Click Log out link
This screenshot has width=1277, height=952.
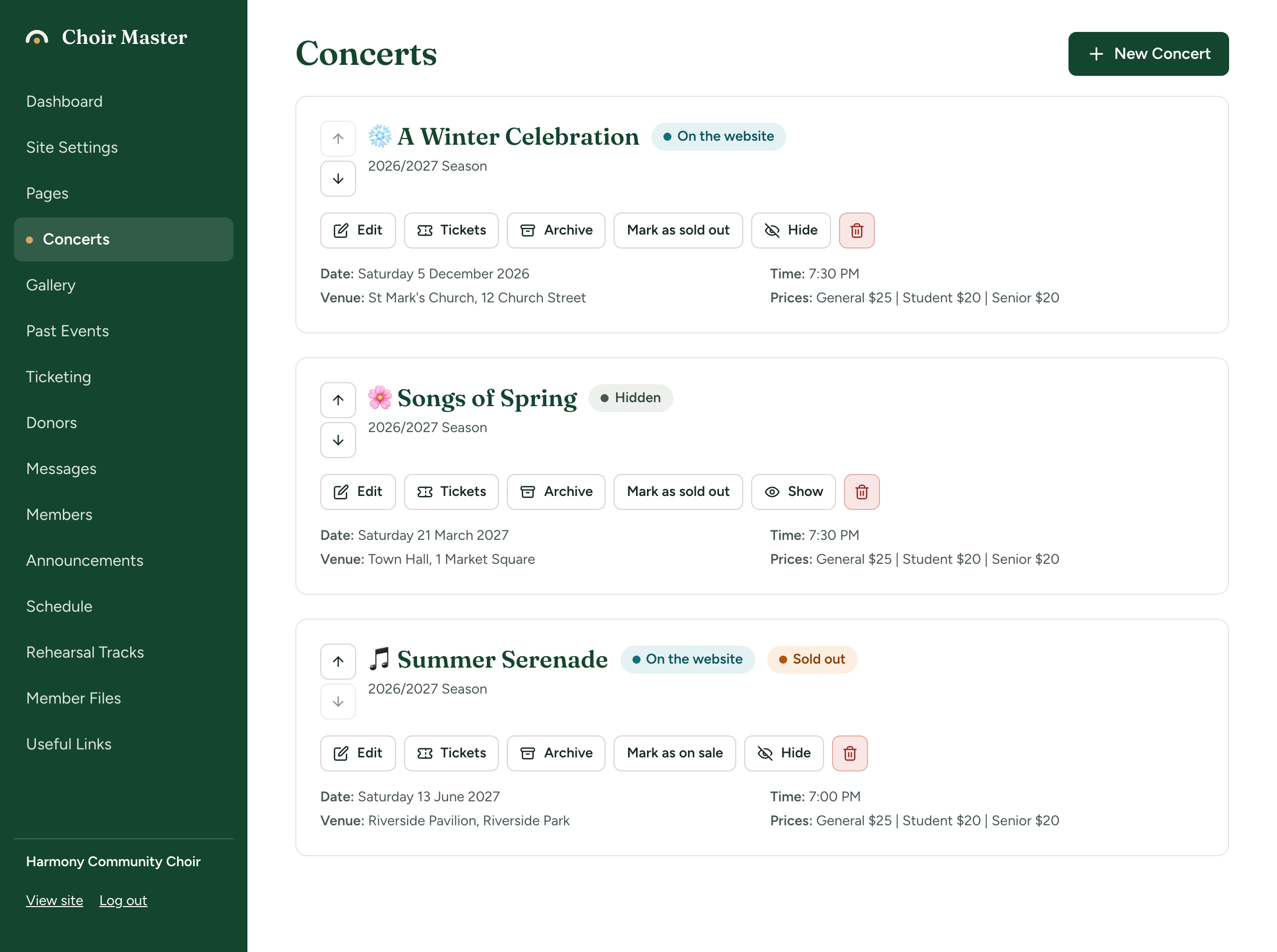(x=123, y=900)
